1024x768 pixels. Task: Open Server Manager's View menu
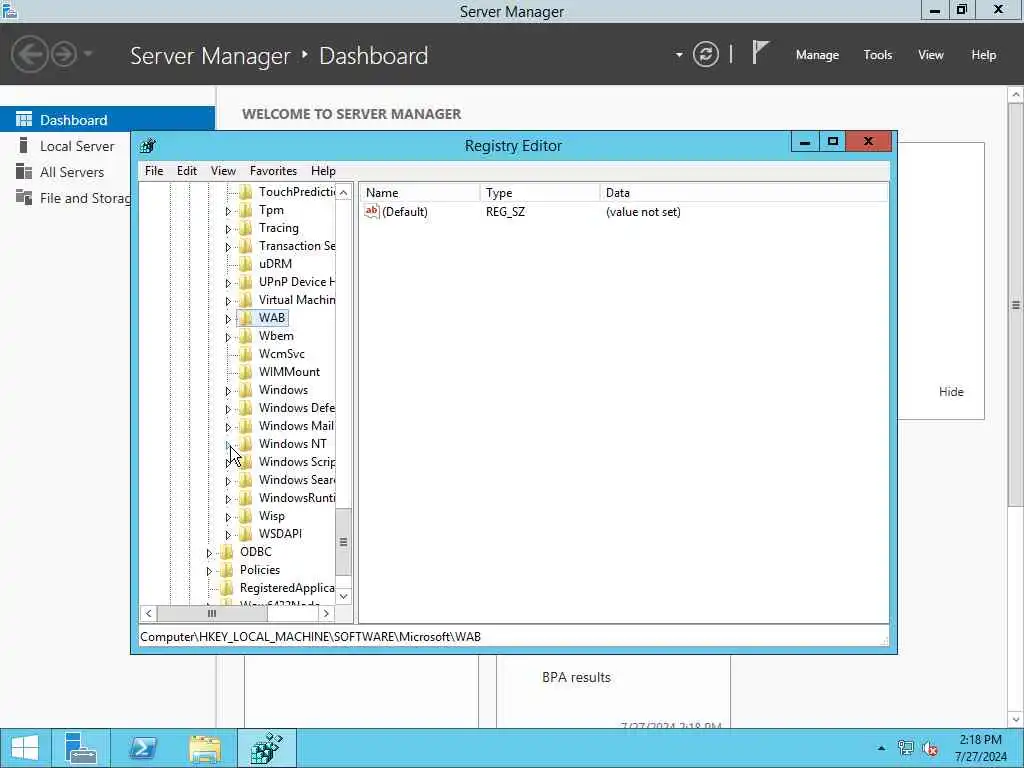[931, 55]
